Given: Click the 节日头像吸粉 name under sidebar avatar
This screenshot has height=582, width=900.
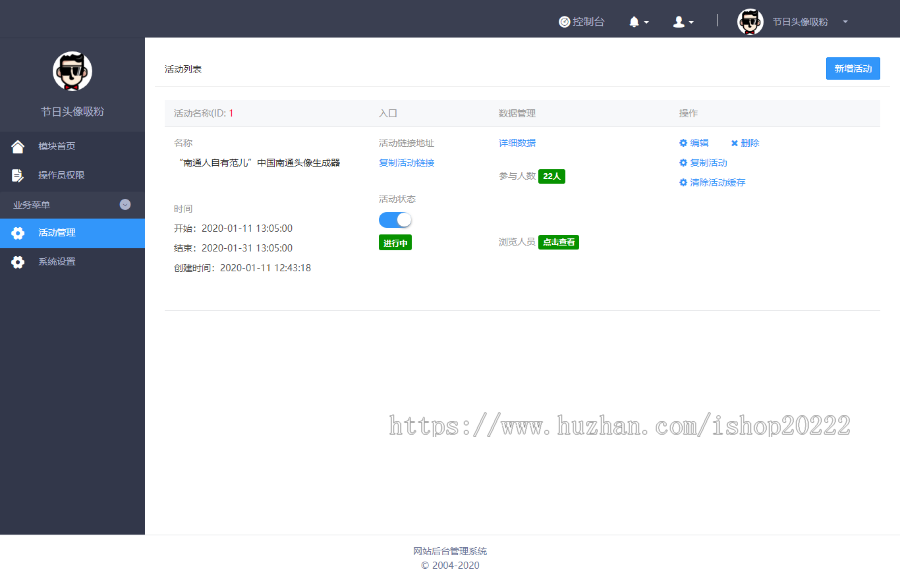Looking at the screenshot, I should click(72, 111).
